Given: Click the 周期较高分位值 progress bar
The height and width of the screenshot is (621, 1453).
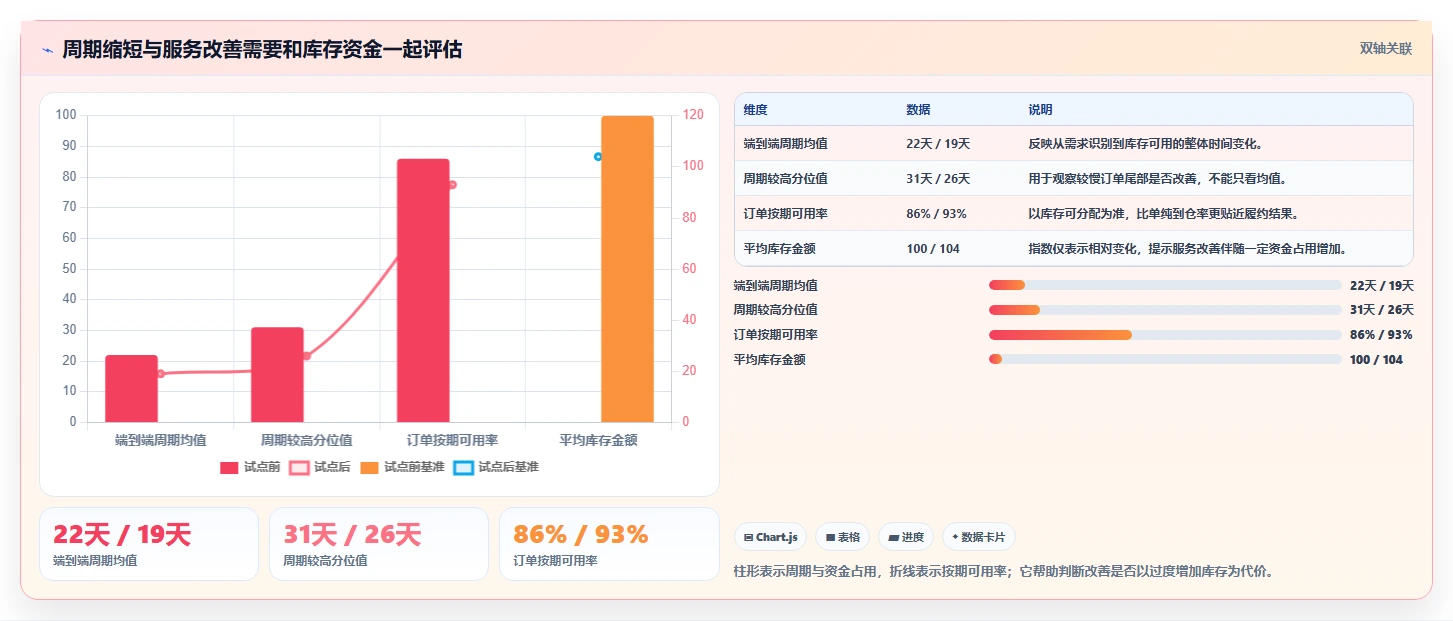Looking at the screenshot, I should point(1165,310).
